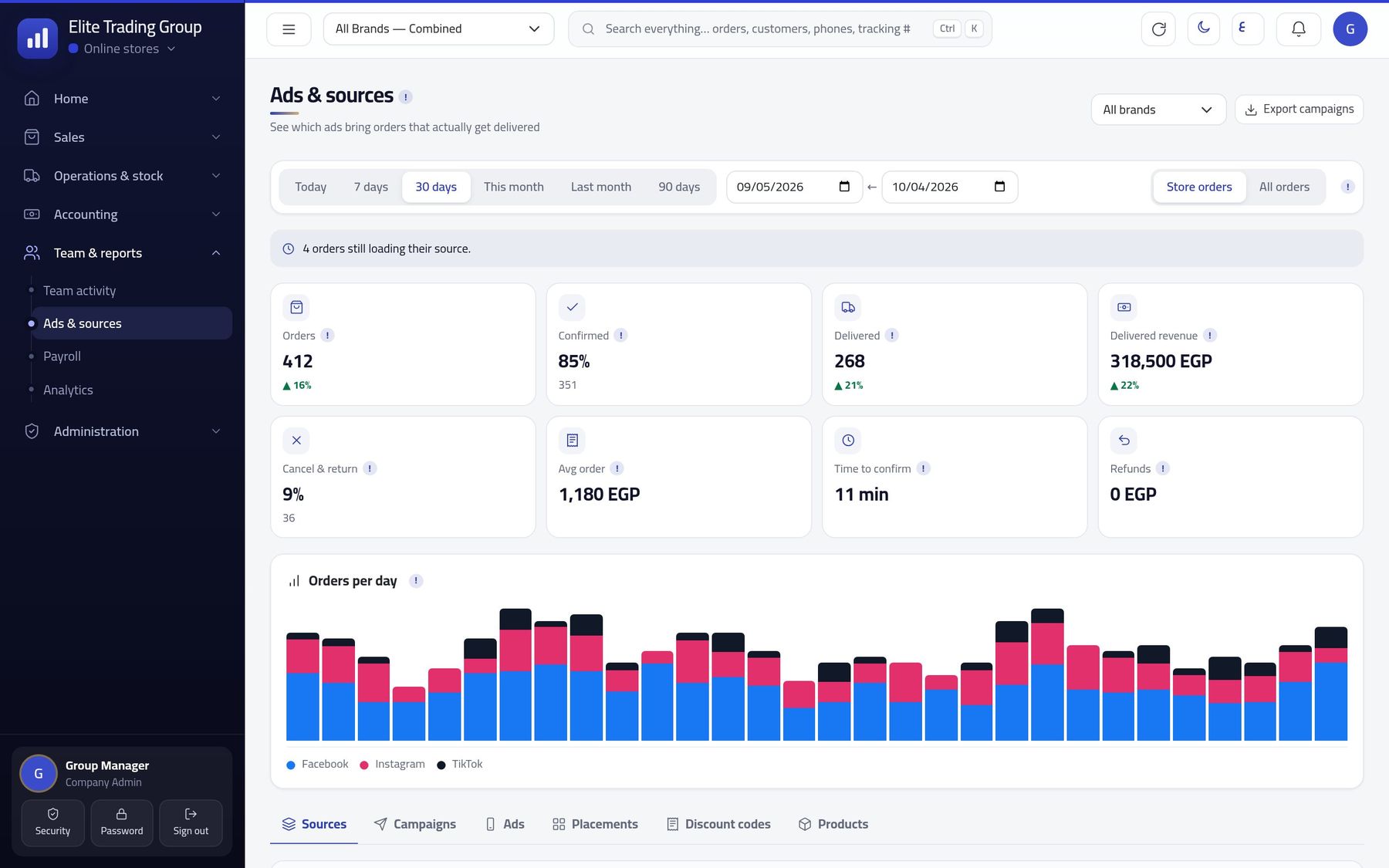1389x868 pixels.
Task: Click info icon next to Confirmed metric
Action: pyautogui.click(x=621, y=336)
